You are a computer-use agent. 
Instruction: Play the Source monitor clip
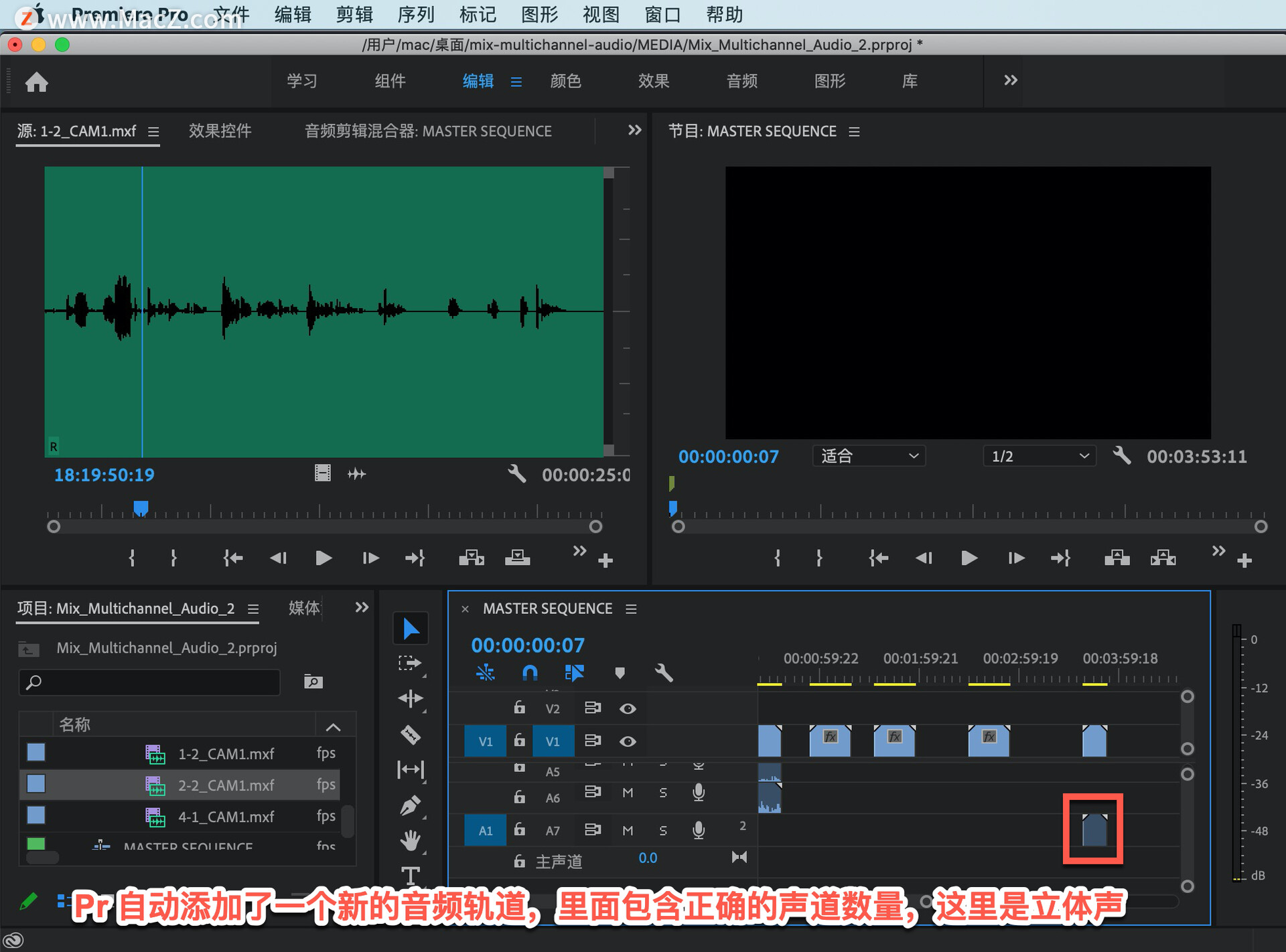tap(323, 558)
